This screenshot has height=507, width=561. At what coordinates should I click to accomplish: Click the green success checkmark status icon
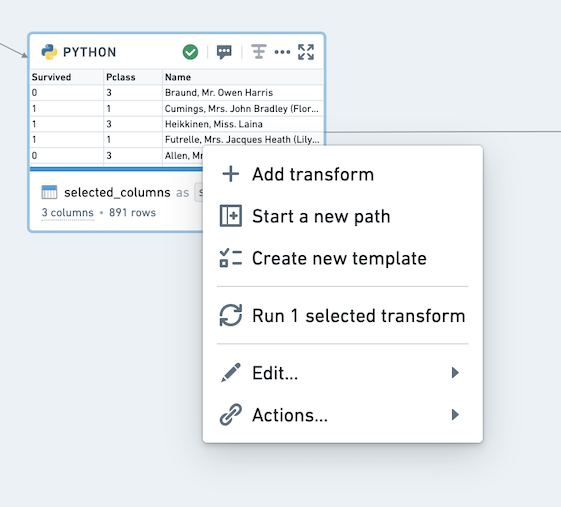click(x=190, y=52)
